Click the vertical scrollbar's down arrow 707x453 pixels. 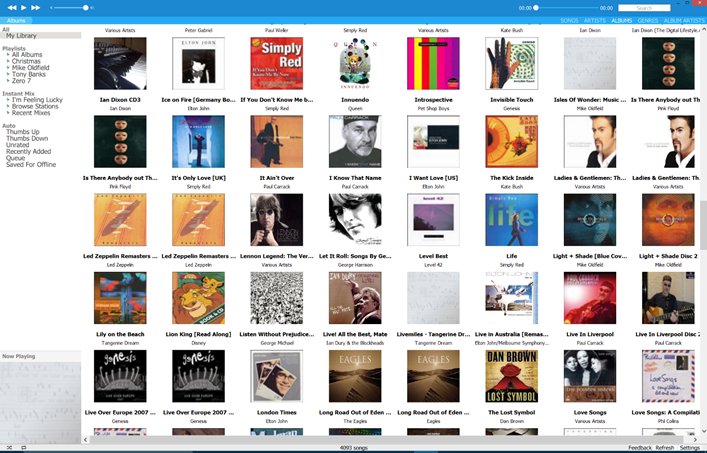tap(703, 432)
